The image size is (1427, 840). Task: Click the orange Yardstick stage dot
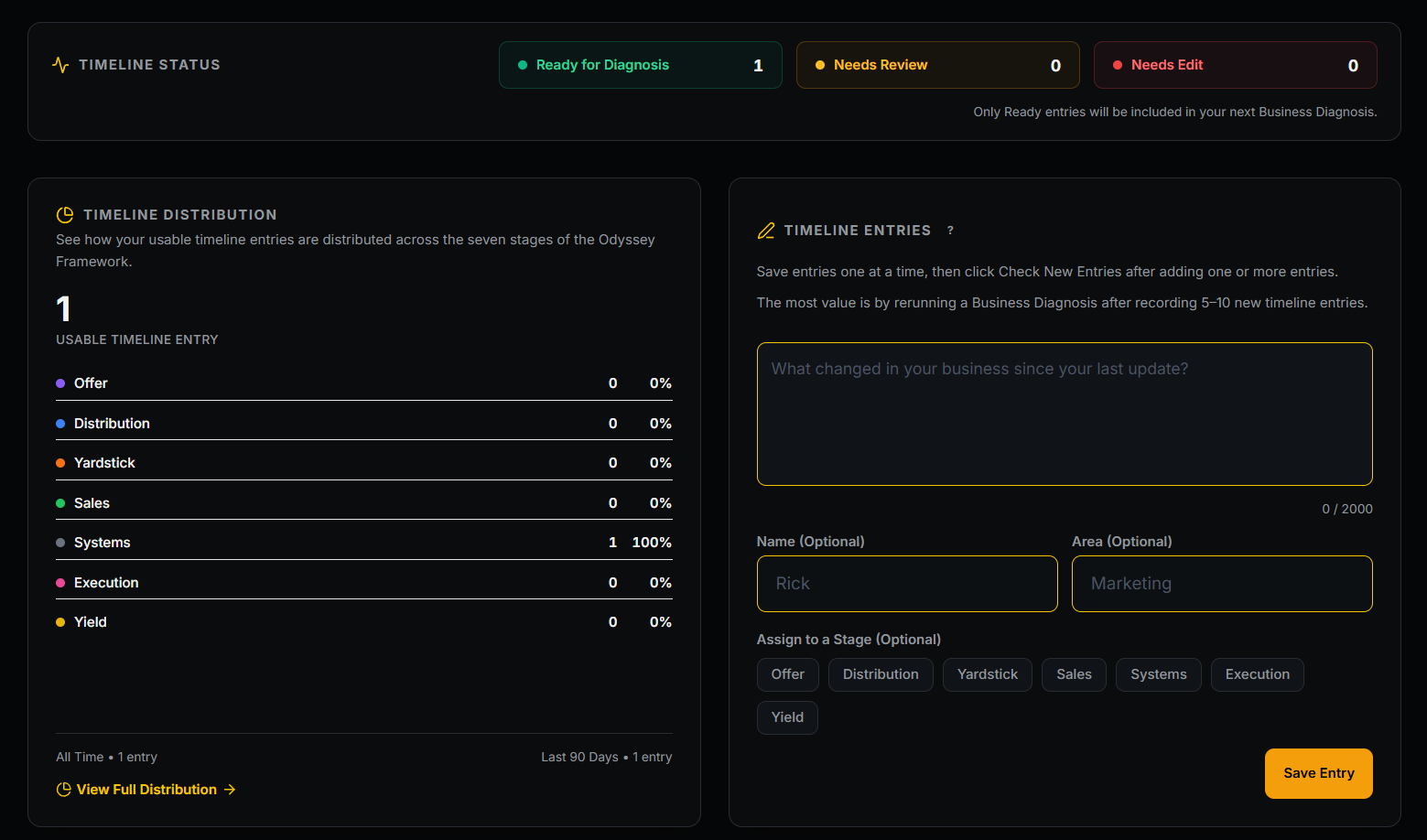click(x=60, y=463)
